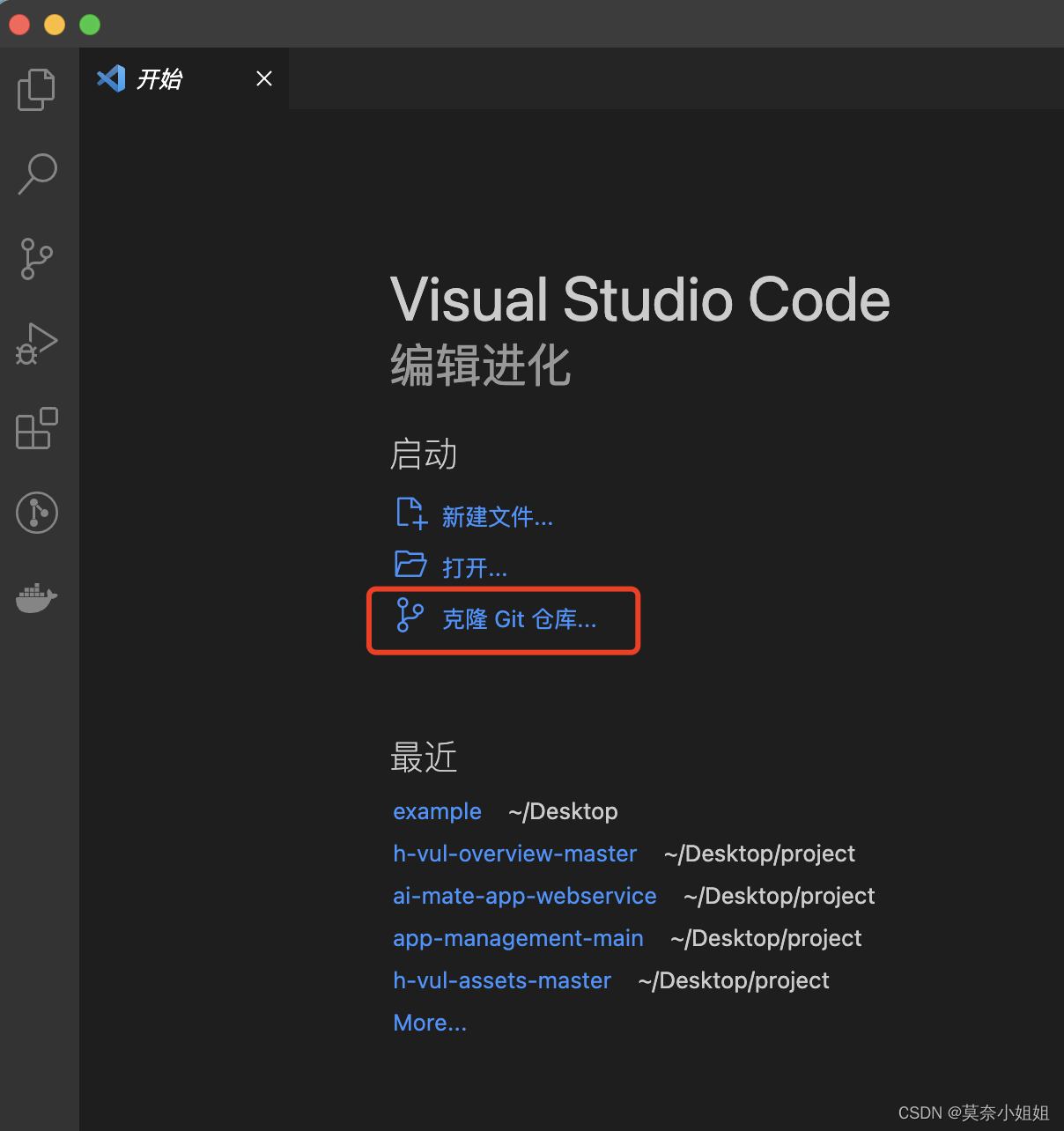Viewport: 1064px width, 1131px height.
Task: Close the 开始 tab
Action: (264, 78)
